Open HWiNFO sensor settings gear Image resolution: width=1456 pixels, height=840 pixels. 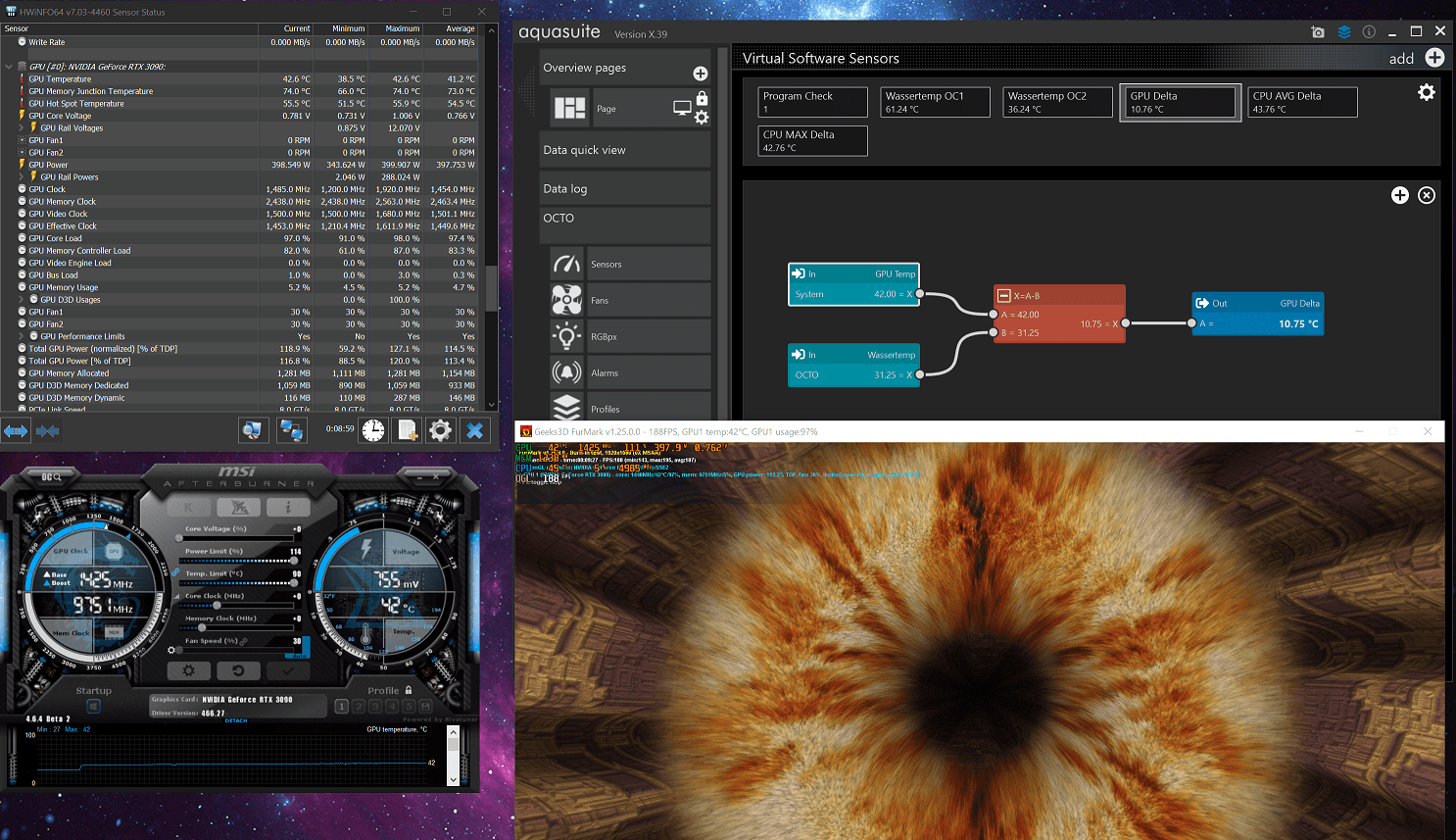[441, 429]
